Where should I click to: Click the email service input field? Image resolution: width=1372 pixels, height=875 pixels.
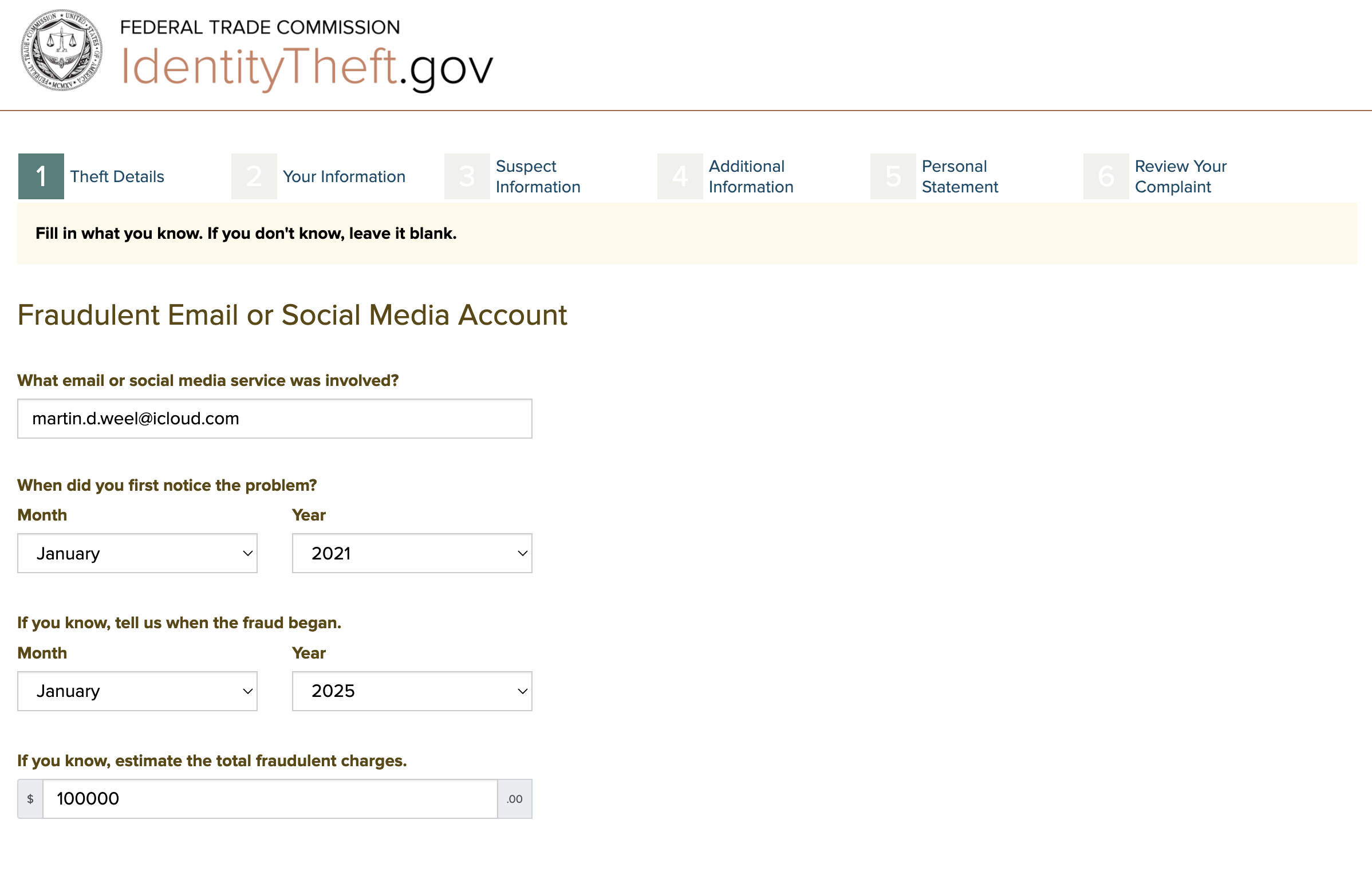click(x=275, y=419)
